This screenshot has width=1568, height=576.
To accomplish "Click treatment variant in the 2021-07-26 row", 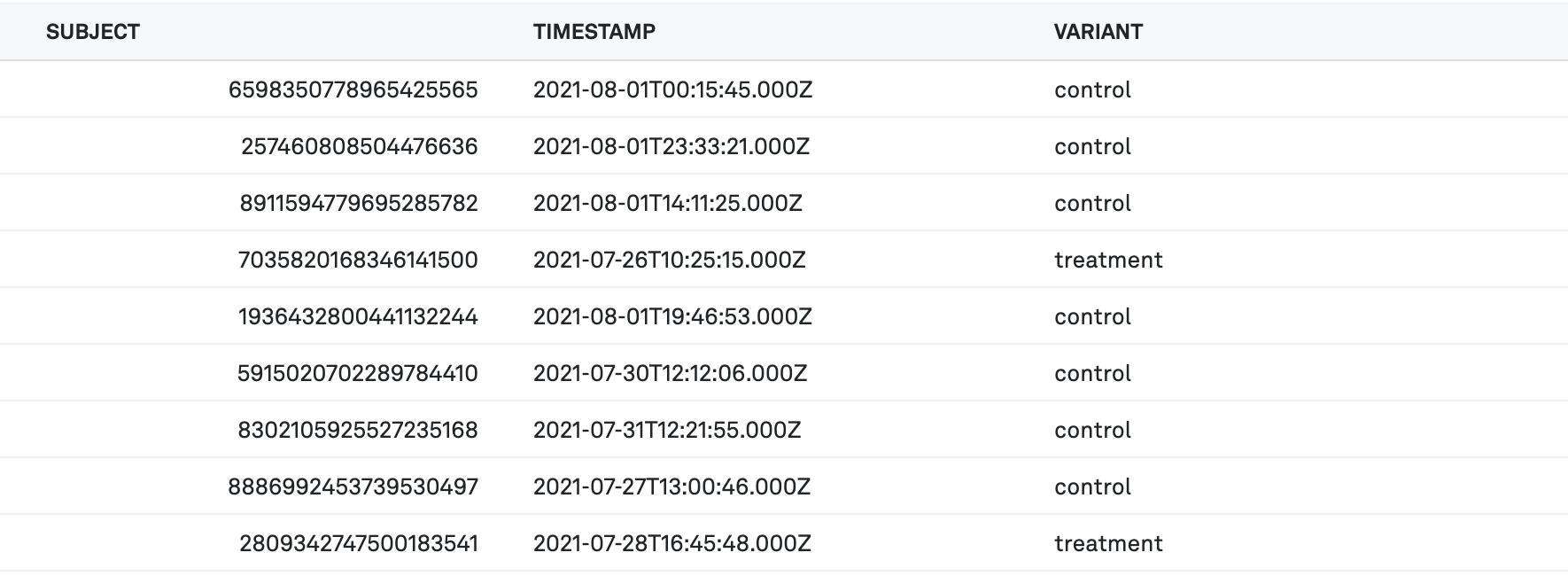I will click(x=1108, y=260).
